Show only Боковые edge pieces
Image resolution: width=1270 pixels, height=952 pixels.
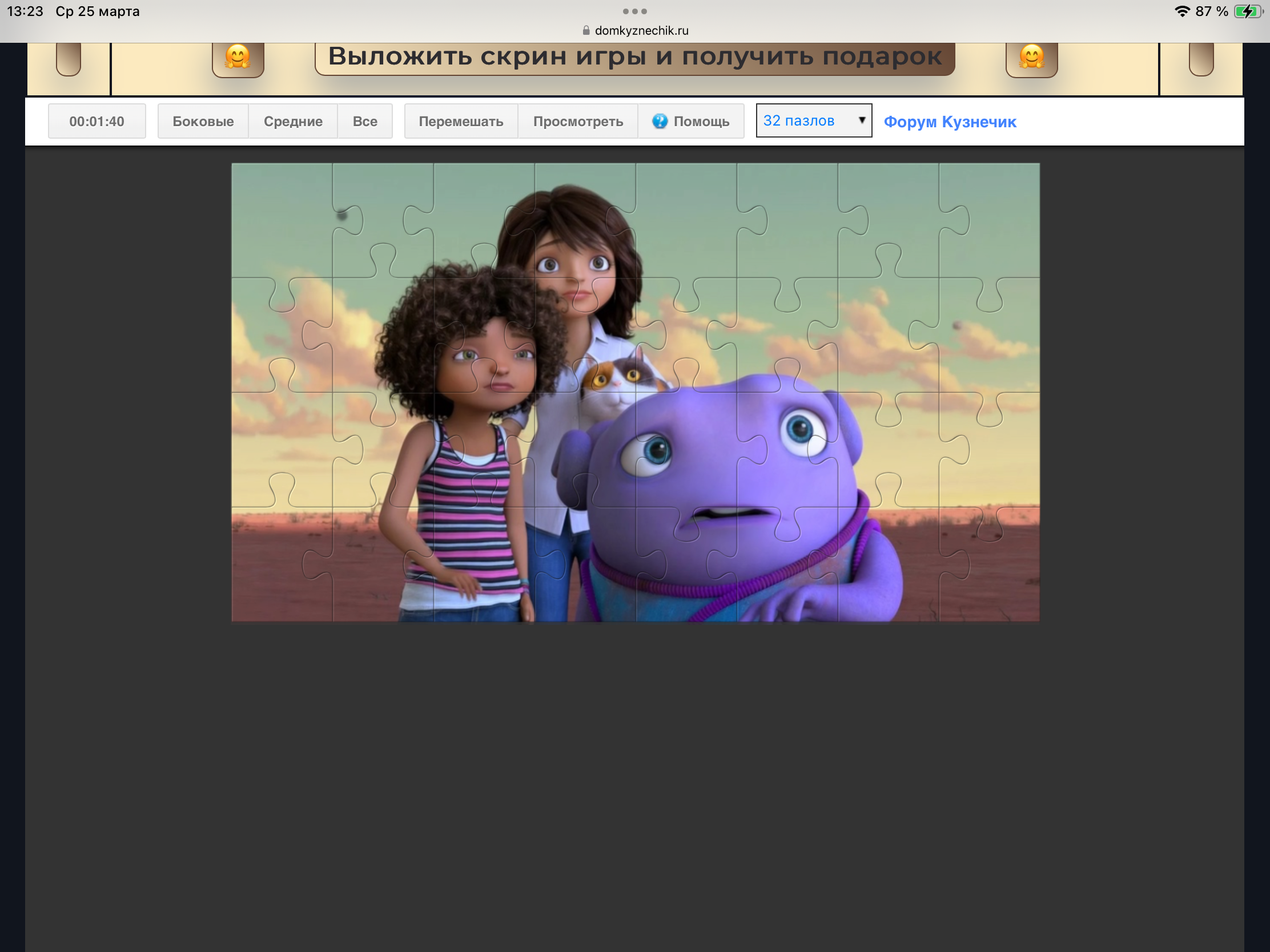point(203,121)
